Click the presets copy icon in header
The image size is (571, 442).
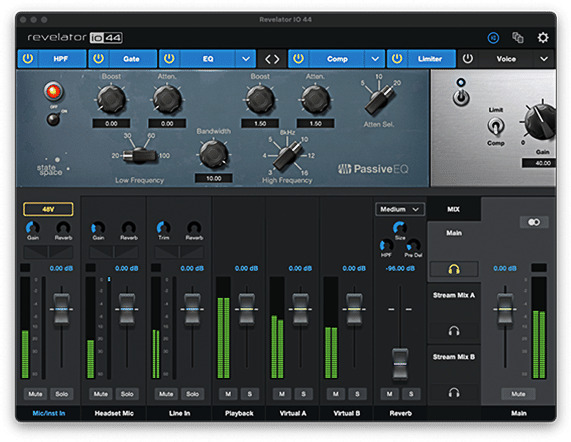517,38
